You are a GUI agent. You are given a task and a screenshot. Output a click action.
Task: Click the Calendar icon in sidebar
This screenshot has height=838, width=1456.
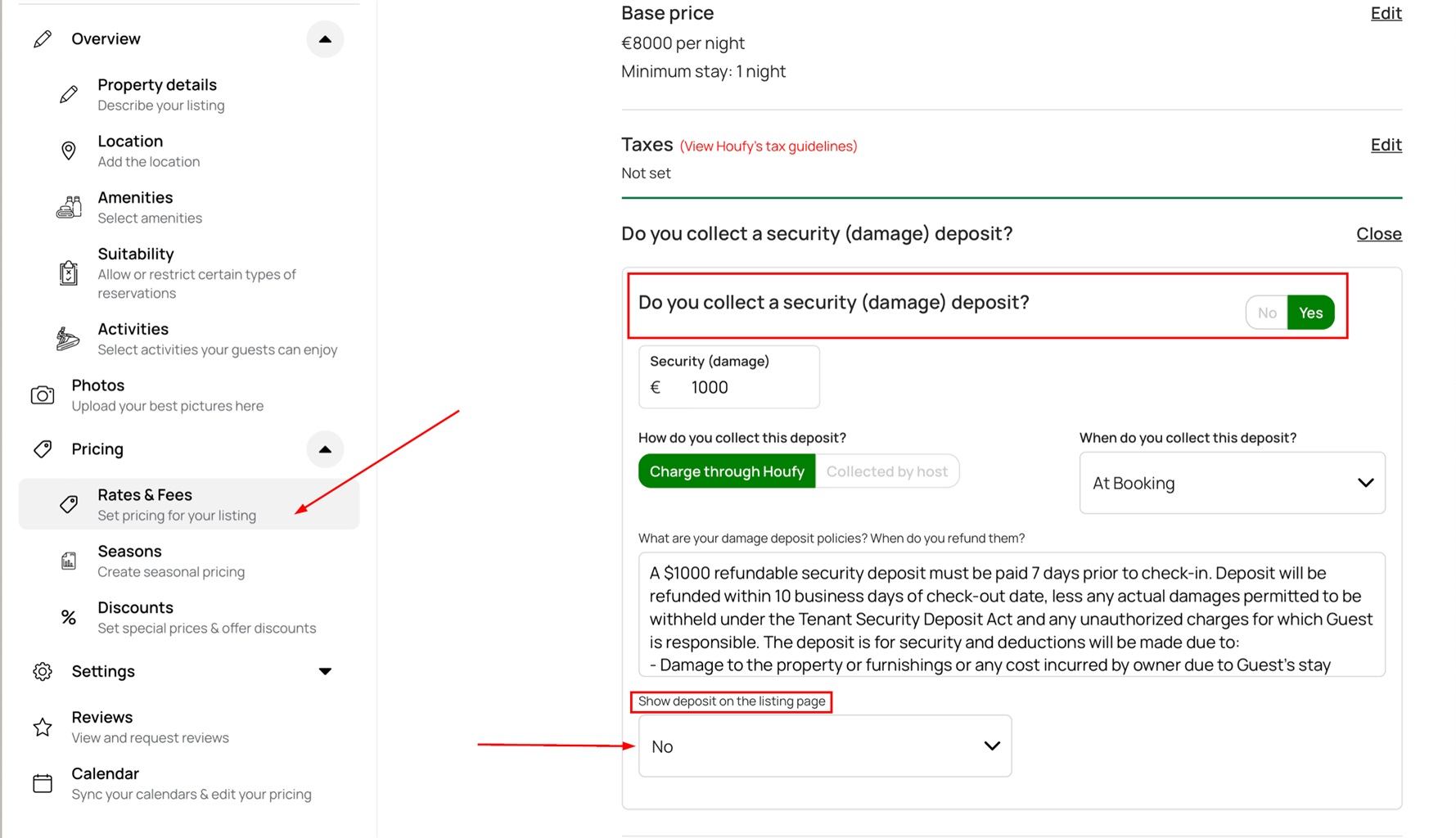[43, 783]
